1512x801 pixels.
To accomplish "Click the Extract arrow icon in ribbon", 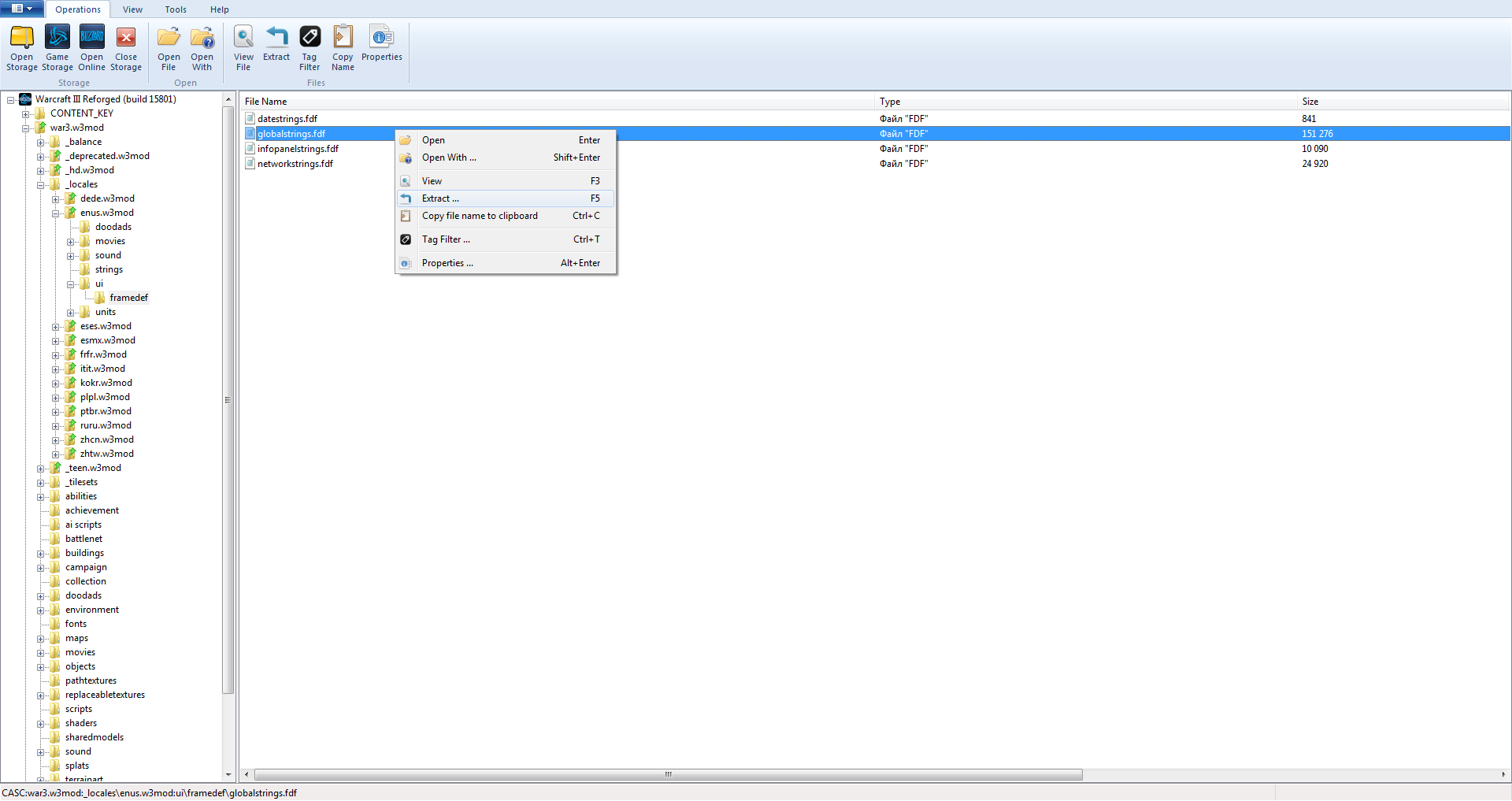I will pyautogui.click(x=276, y=37).
